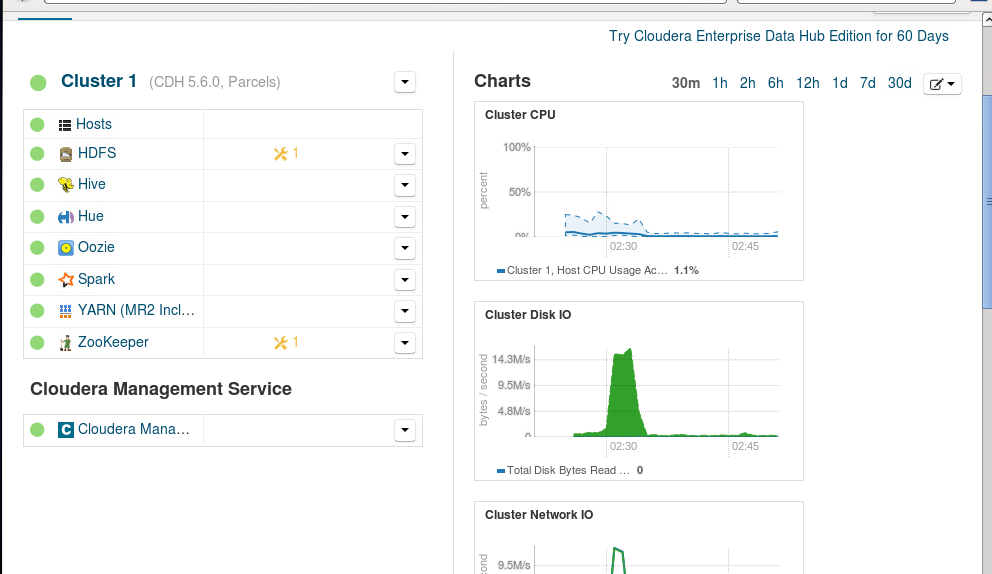
Task: Click the Hosts list icon
Action: coord(65,125)
